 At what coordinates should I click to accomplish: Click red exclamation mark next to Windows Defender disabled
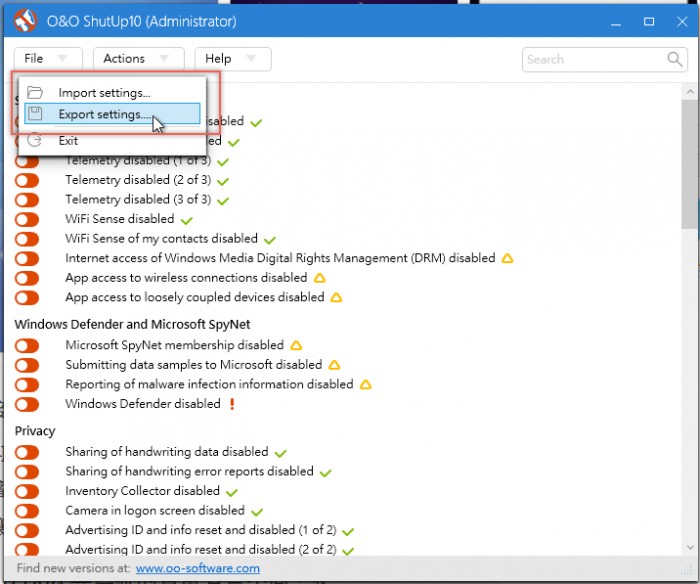(x=232, y=404)
